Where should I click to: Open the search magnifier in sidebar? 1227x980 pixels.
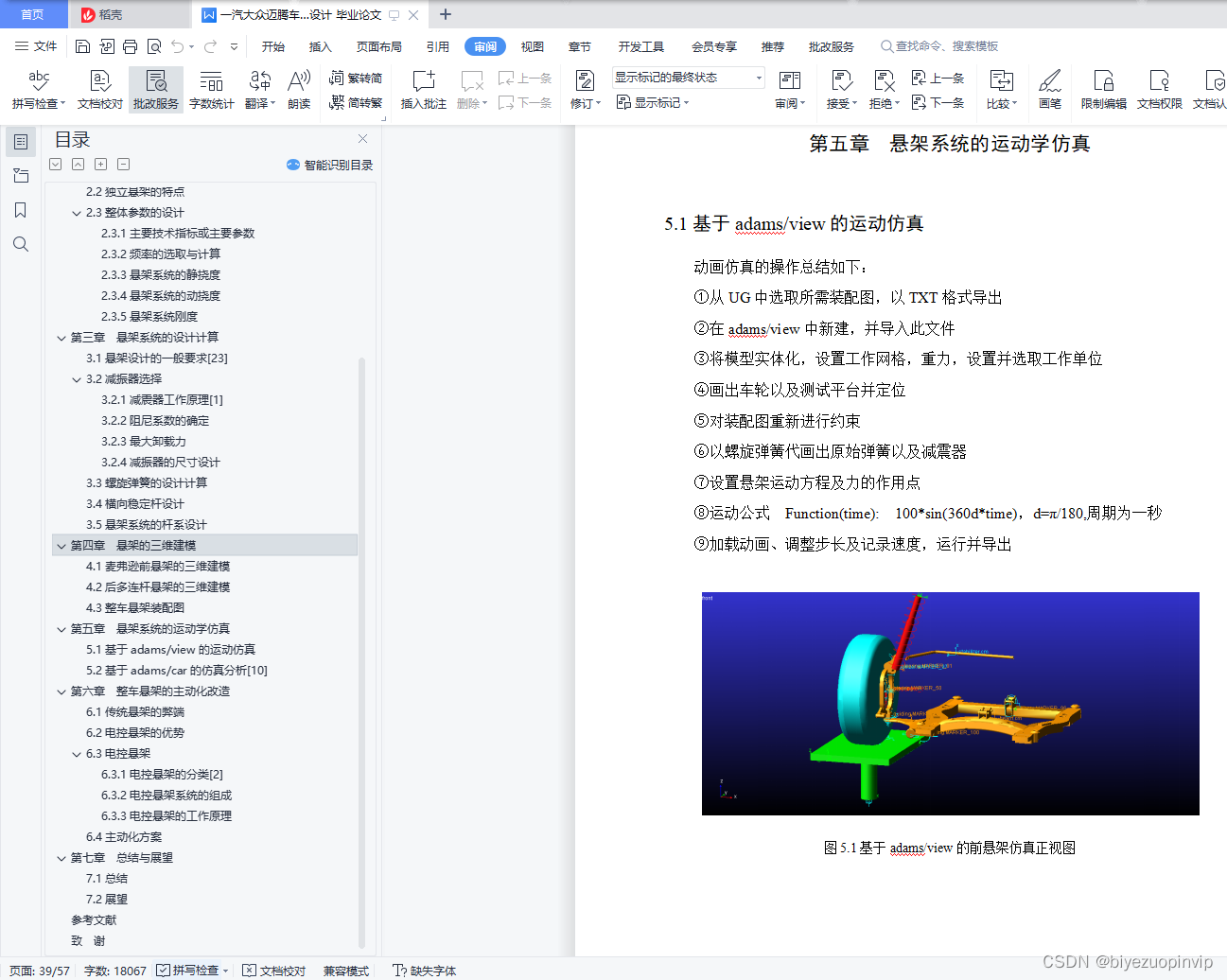20,244
